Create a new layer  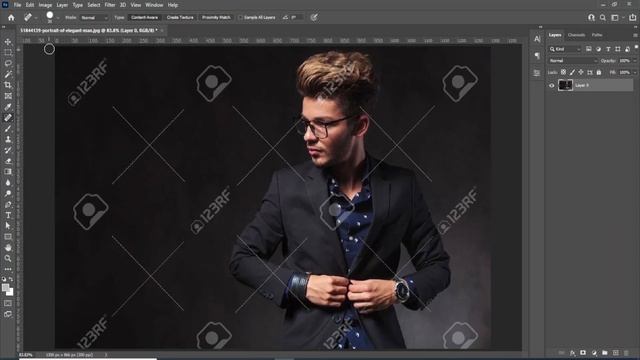pyautogui.click(x=616, y=353)
